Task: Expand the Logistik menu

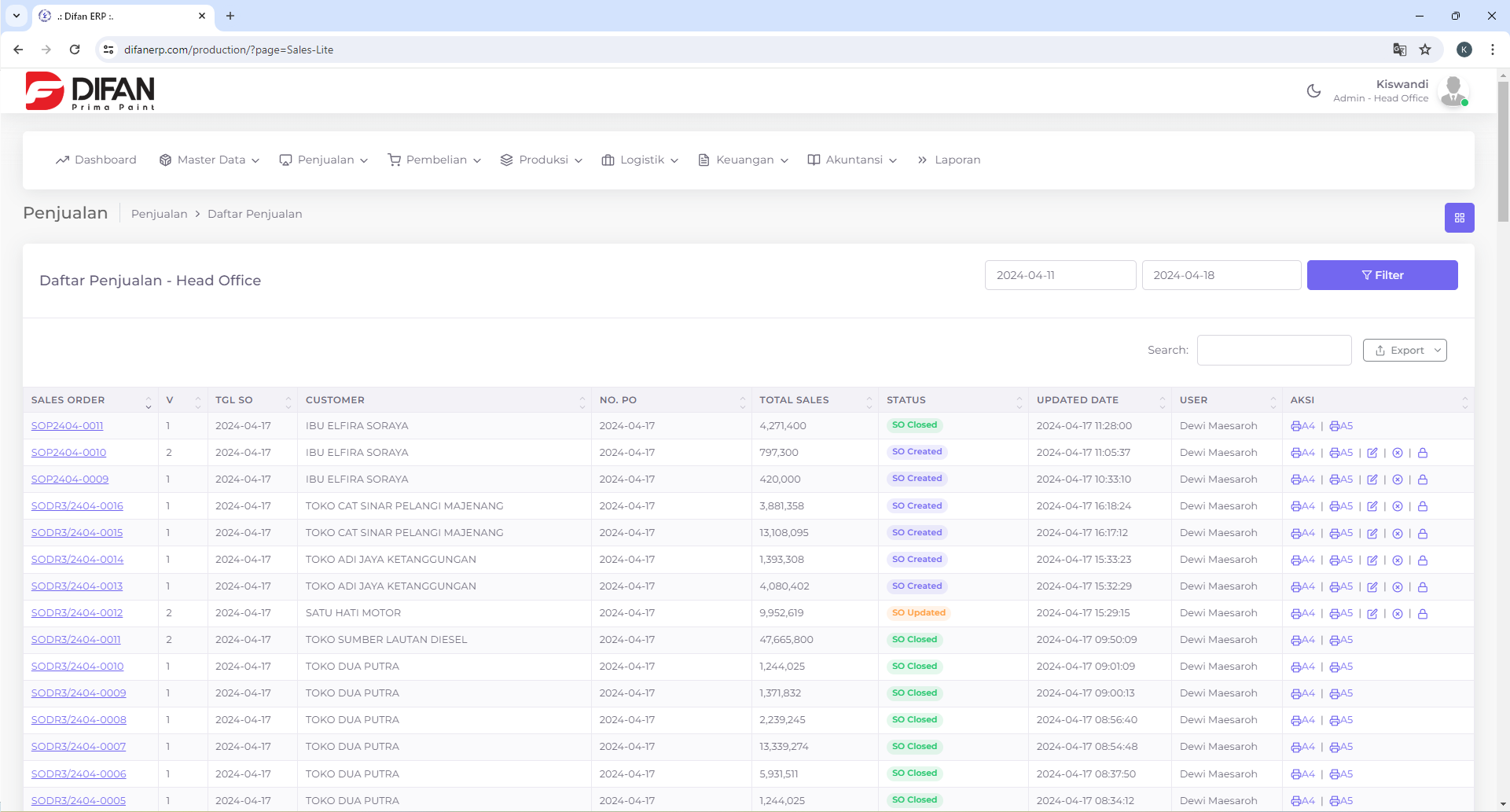Action: (640, 160)
